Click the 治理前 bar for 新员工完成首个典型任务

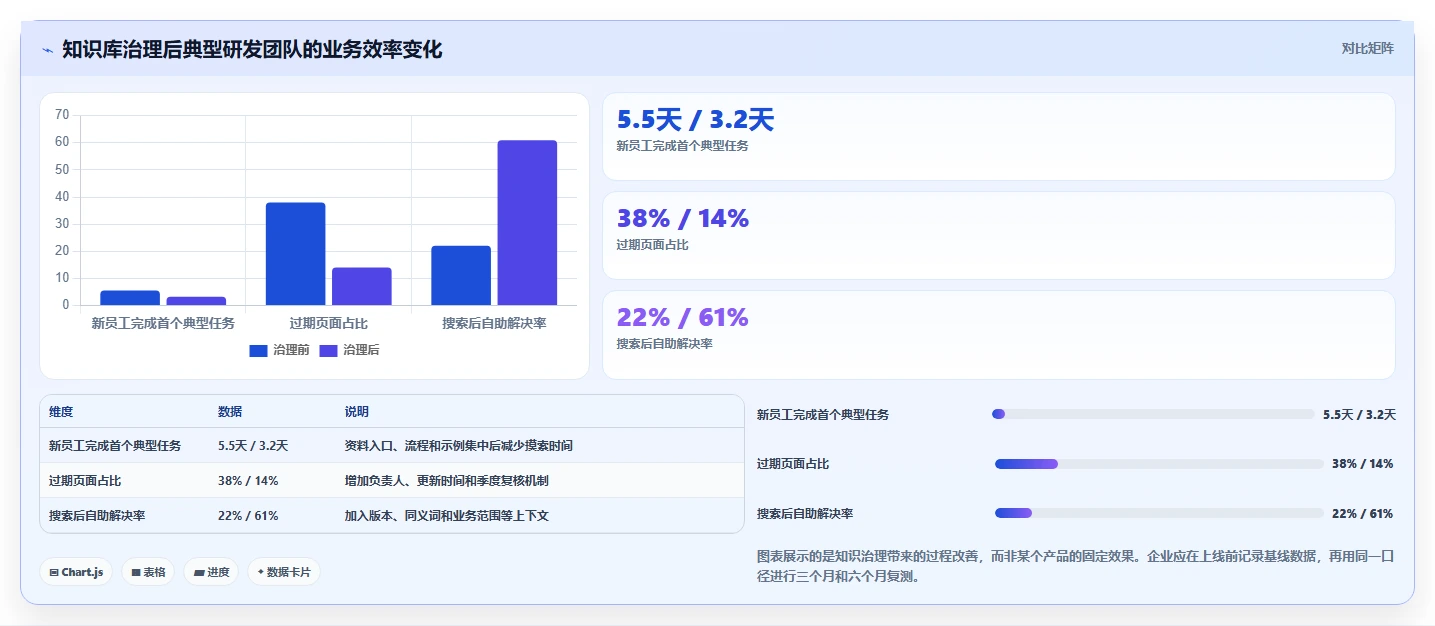click(130, 298)
